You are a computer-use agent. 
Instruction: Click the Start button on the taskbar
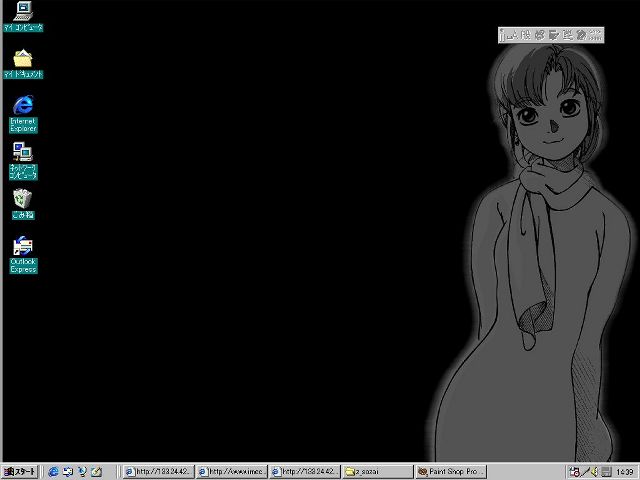[x=20, y=471]
